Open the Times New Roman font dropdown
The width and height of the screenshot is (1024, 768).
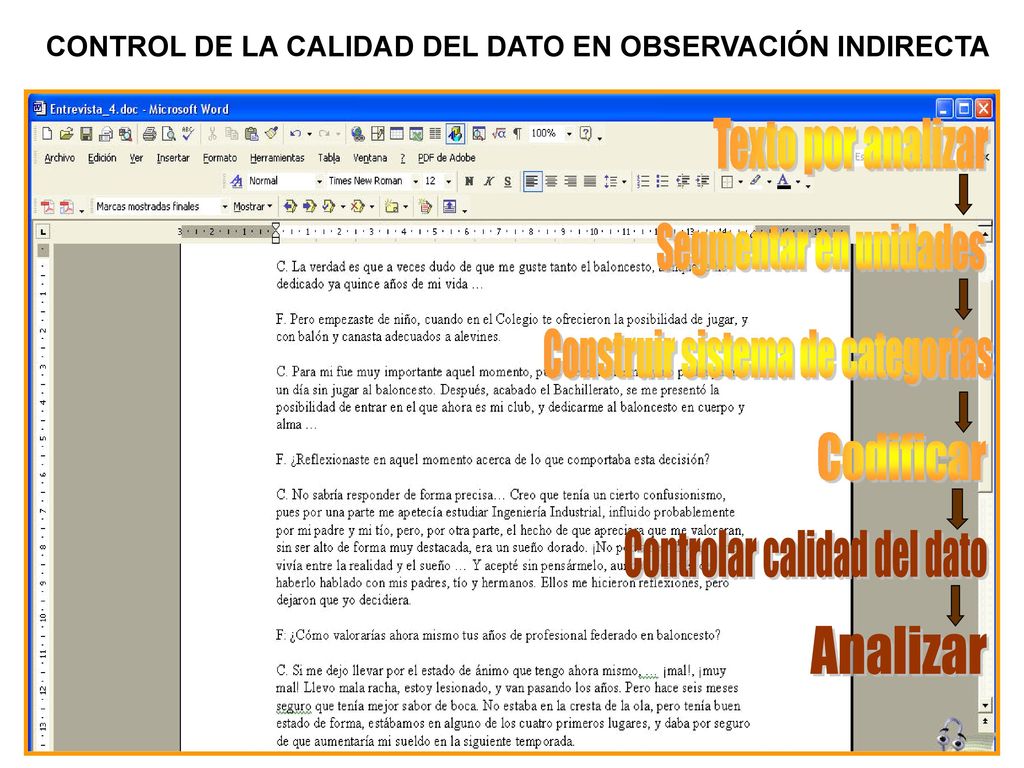[415, 182]
